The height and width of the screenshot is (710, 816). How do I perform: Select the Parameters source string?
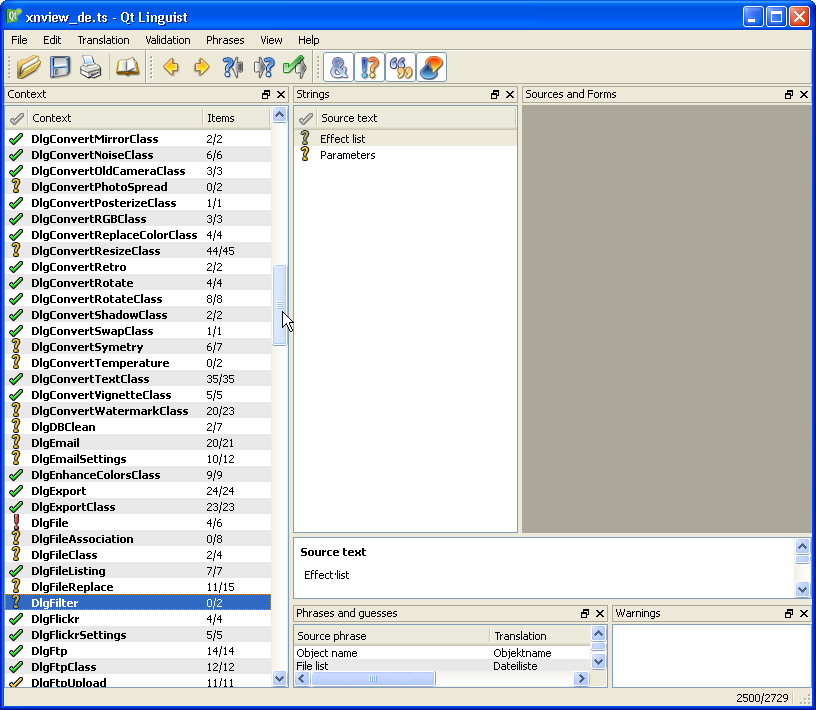[348, 155]
